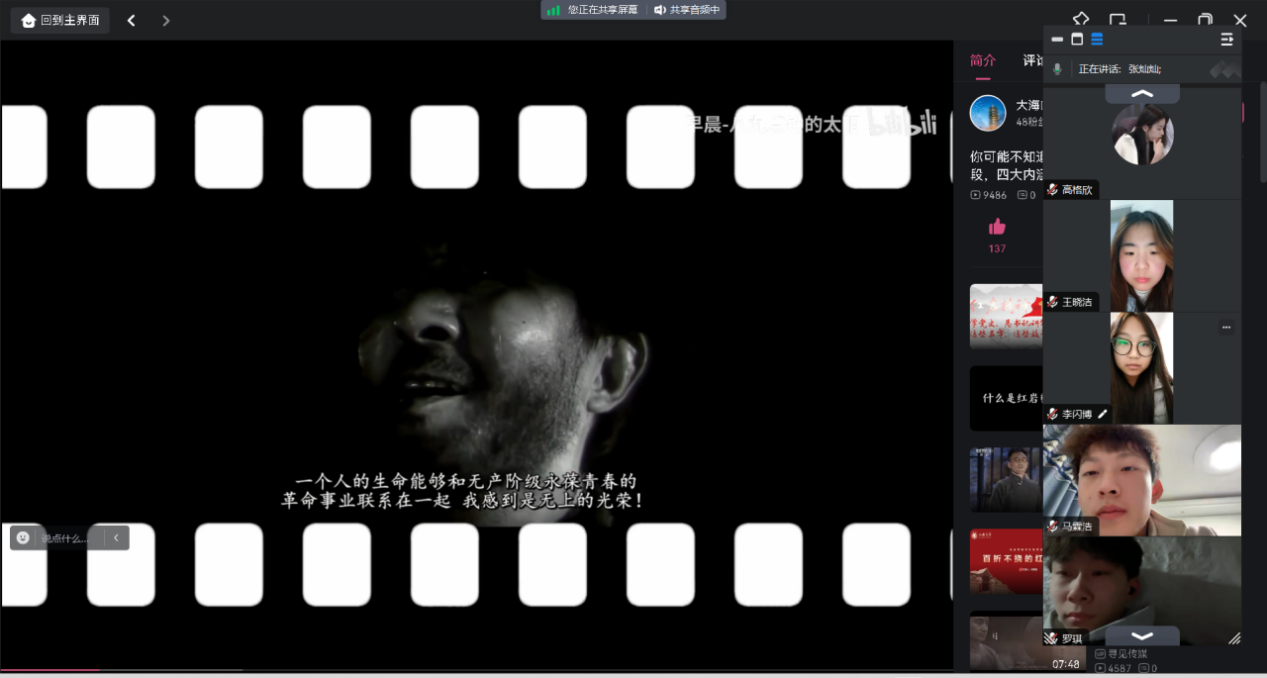
Task: Collapse the participant panel sidebar icon
Action: coord(1226,39)
